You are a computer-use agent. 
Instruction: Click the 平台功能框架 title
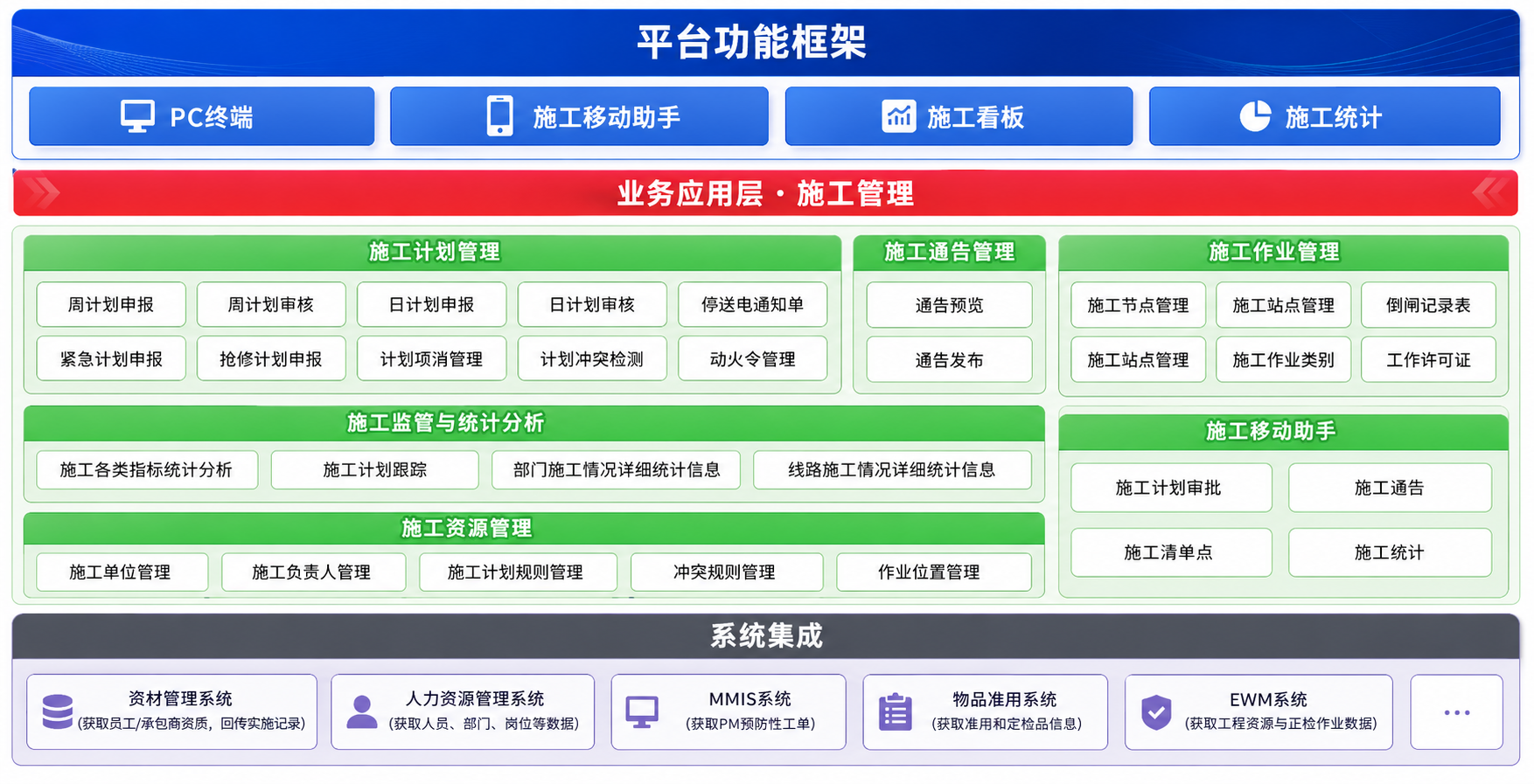click(751, 41)
